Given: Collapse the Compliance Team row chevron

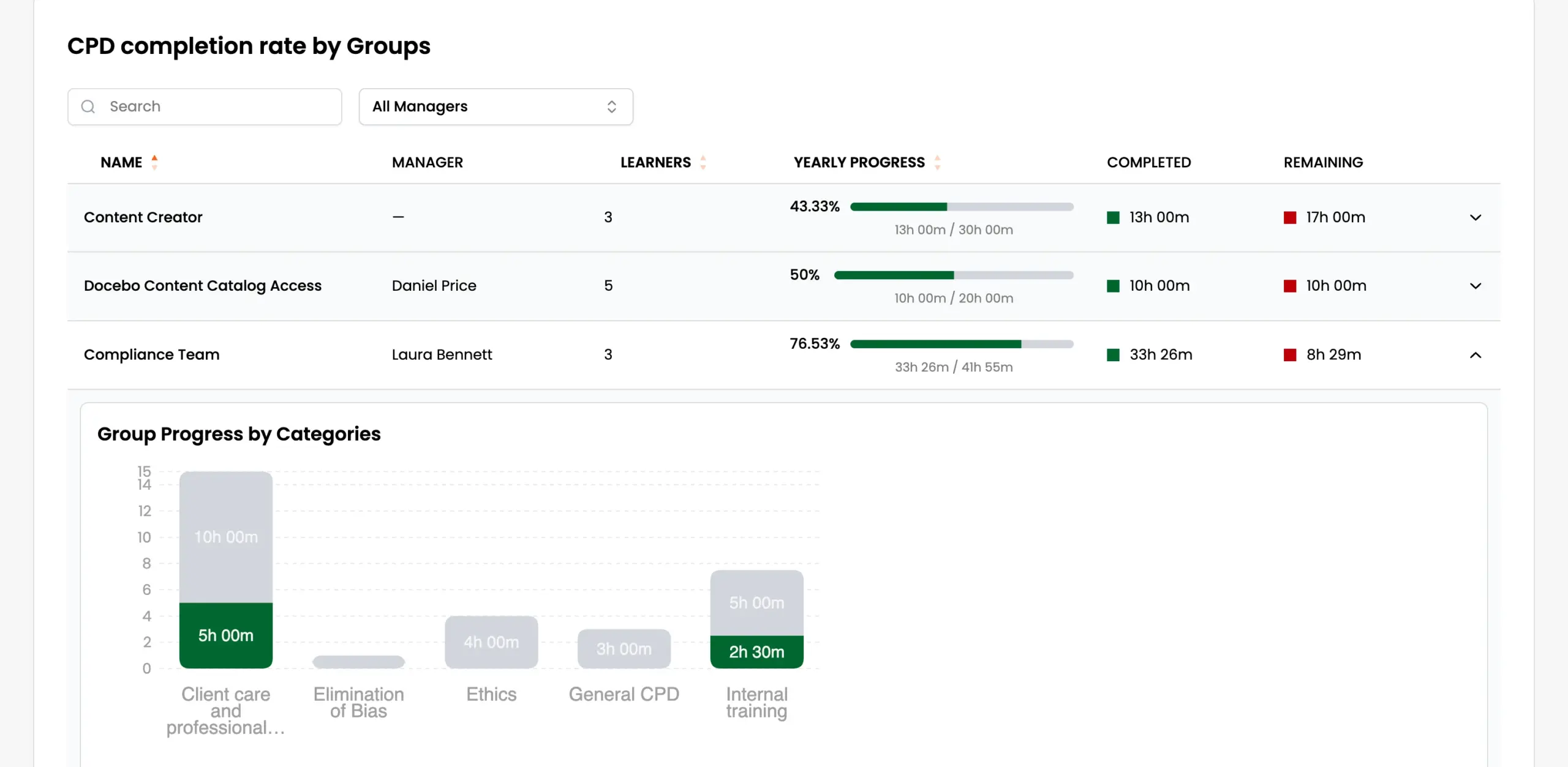Looking at the screenshot, I should [1476, 355].
